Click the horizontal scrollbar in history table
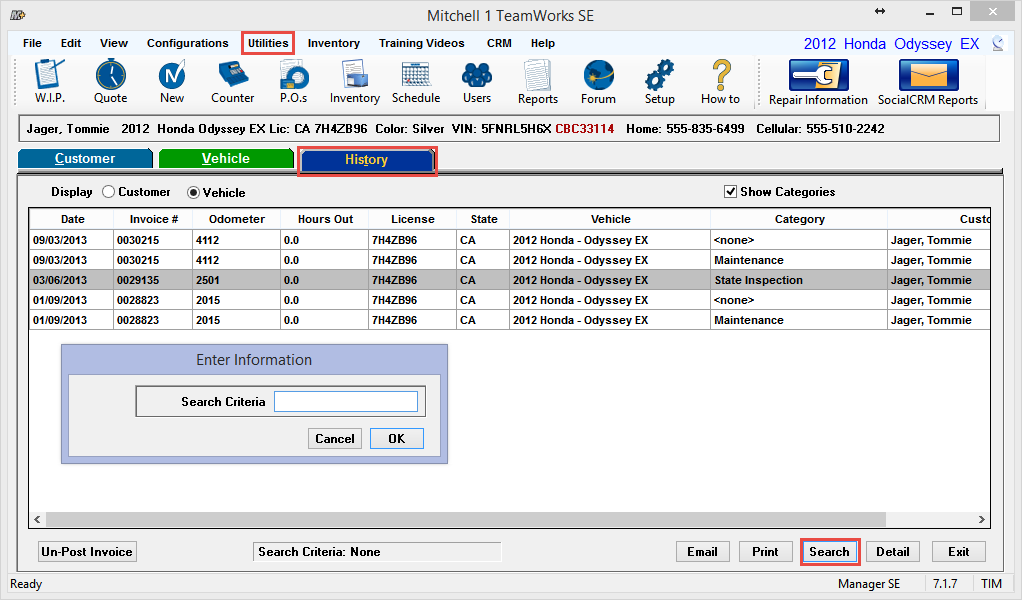The width and height of the screenshot is (1022, 600). 466,519
